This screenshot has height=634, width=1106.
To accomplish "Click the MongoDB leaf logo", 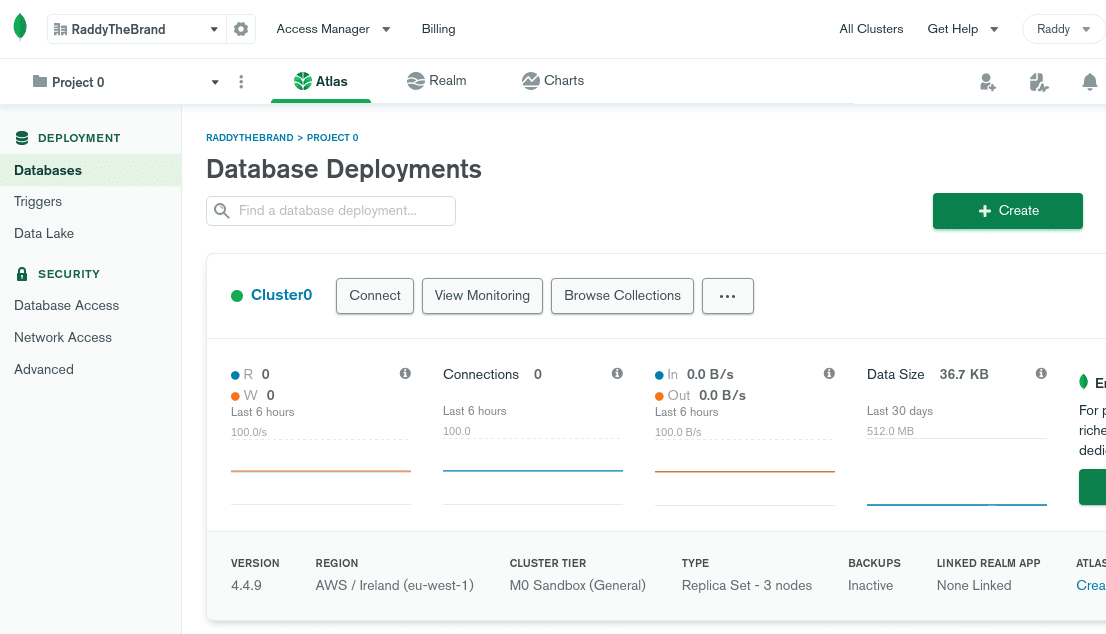I will (20, 27).
